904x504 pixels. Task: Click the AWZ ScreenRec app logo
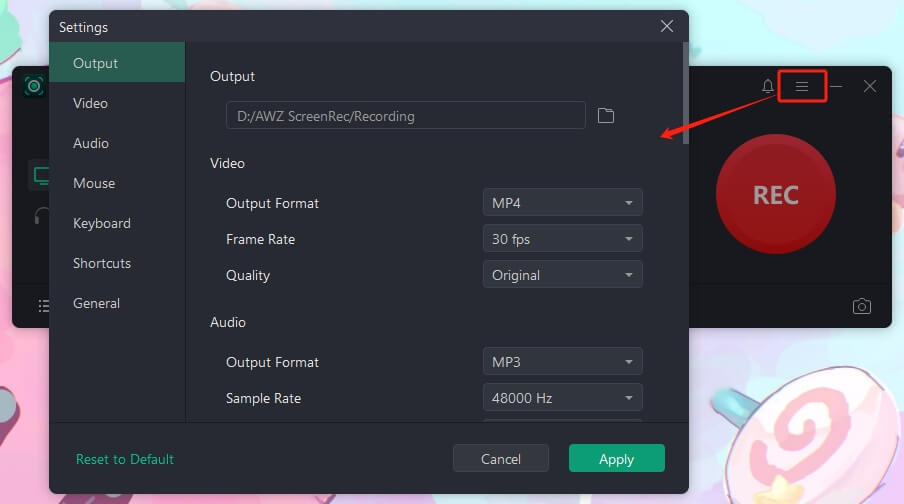coord(34,87)
